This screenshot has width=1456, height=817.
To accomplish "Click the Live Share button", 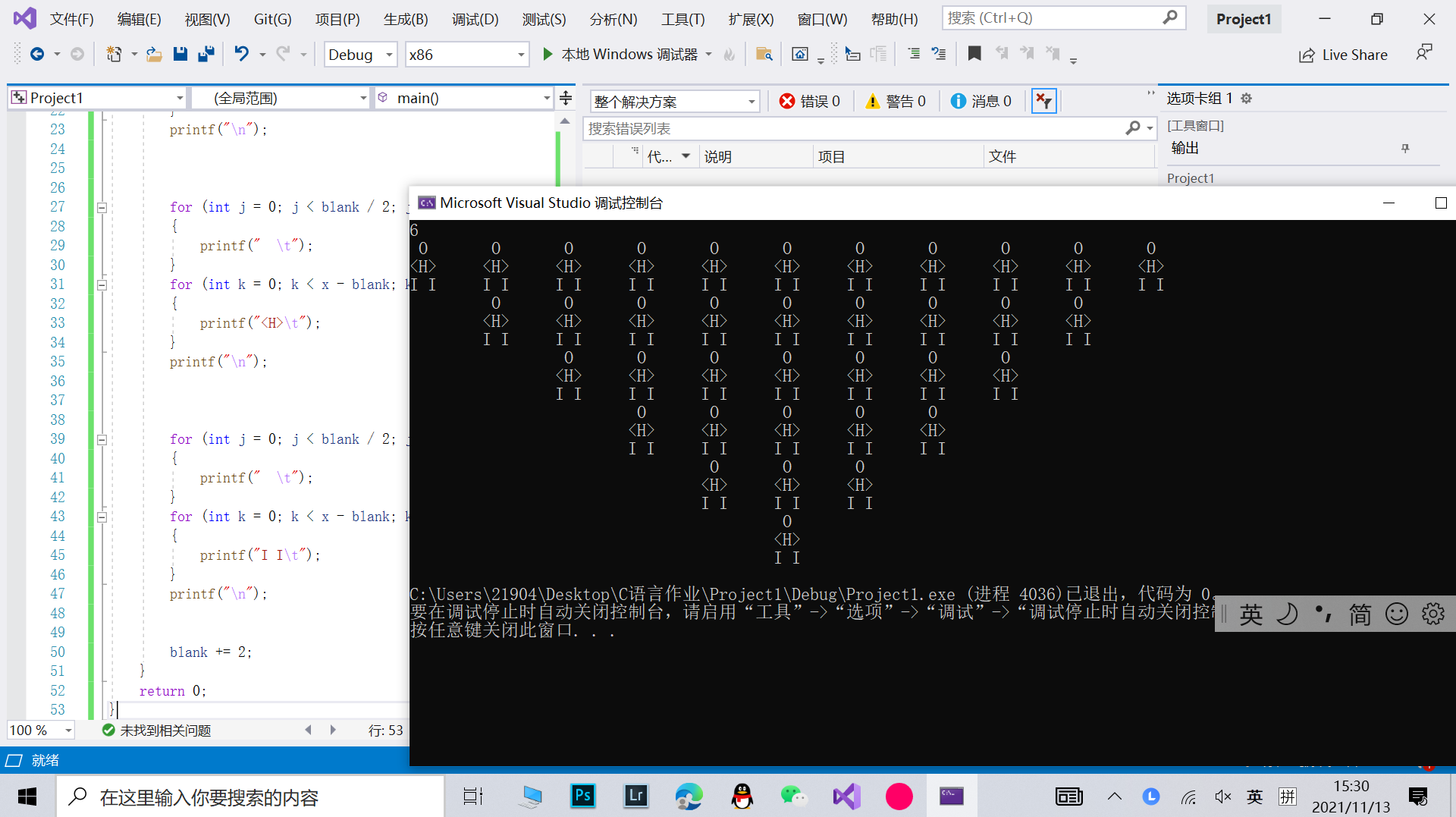I will coord(1343,55).
